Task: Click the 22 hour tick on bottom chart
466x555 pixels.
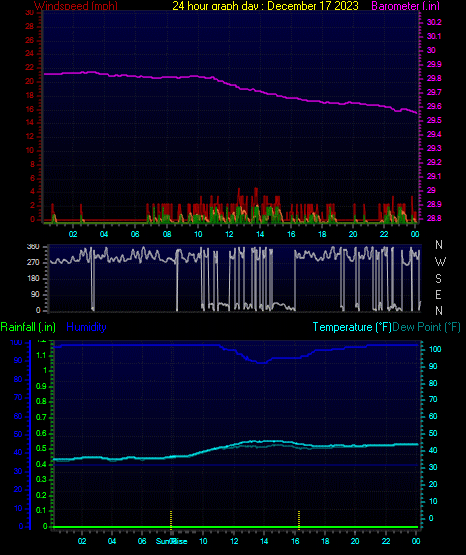Action: point(386,541)
